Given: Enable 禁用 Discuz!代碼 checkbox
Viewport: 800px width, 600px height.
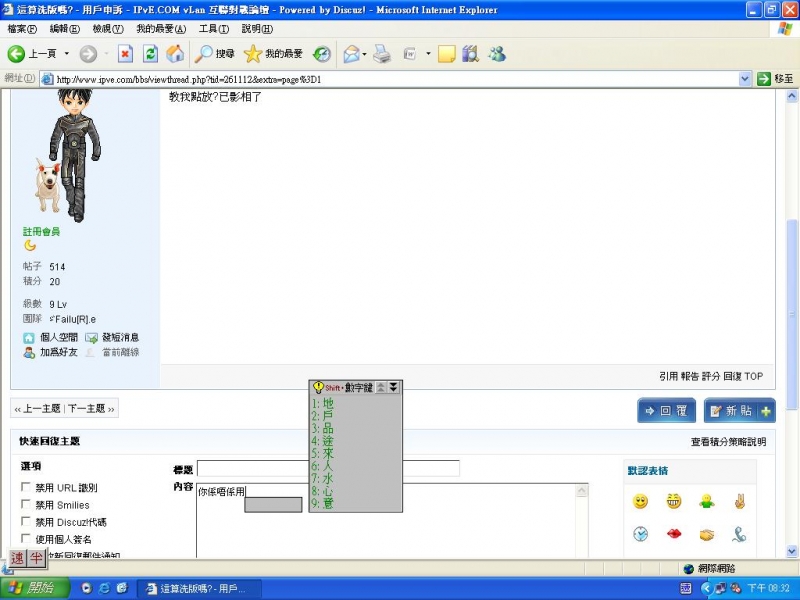Looking at the screenshot, I should click(26, 521).
